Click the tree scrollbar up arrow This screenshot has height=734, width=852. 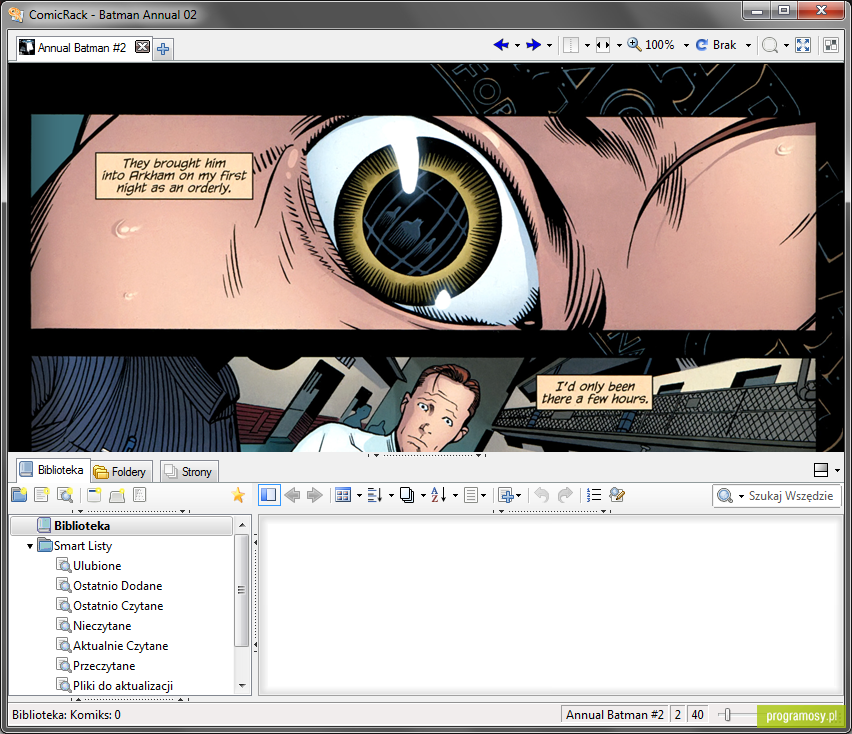(242, 525)
